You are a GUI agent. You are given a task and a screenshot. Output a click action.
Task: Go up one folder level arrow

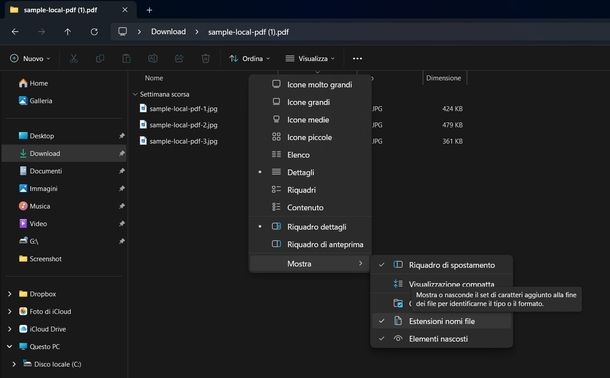click(68, 32)
